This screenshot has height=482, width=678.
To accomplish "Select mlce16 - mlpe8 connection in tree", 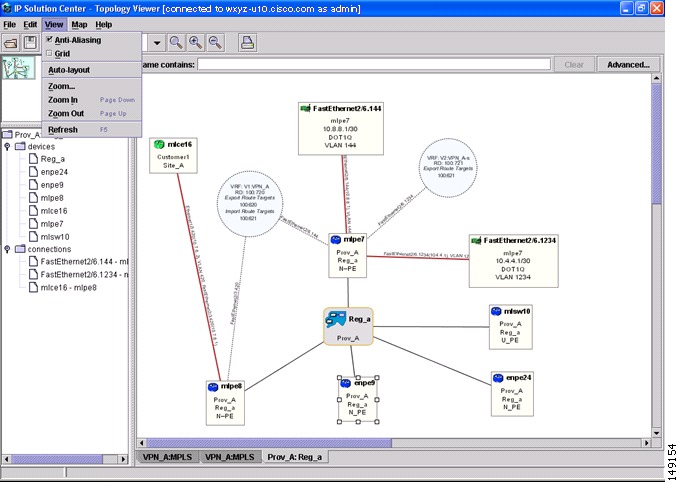I will pos(68,287).
